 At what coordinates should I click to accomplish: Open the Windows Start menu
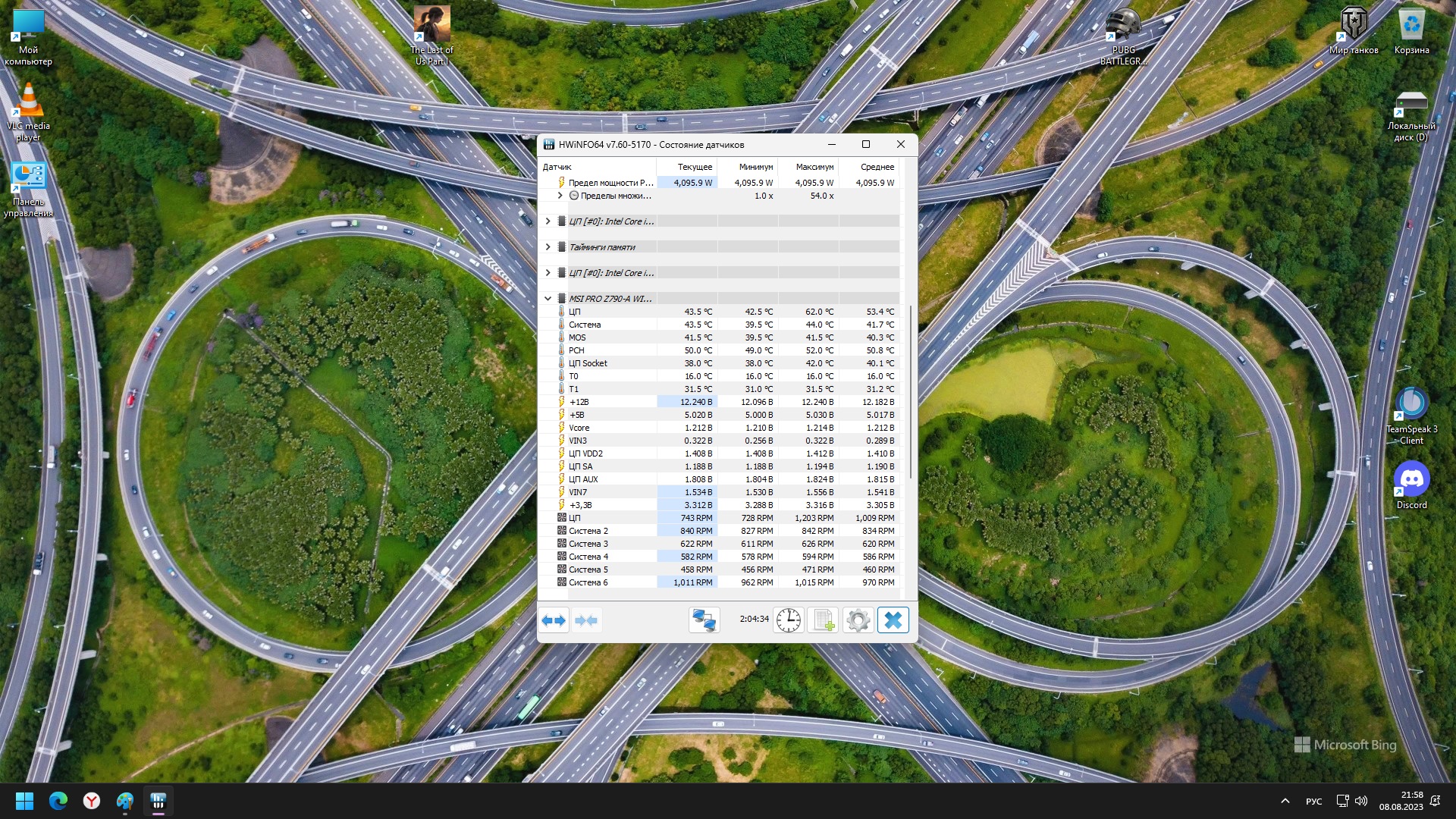(x=24, y=801)
